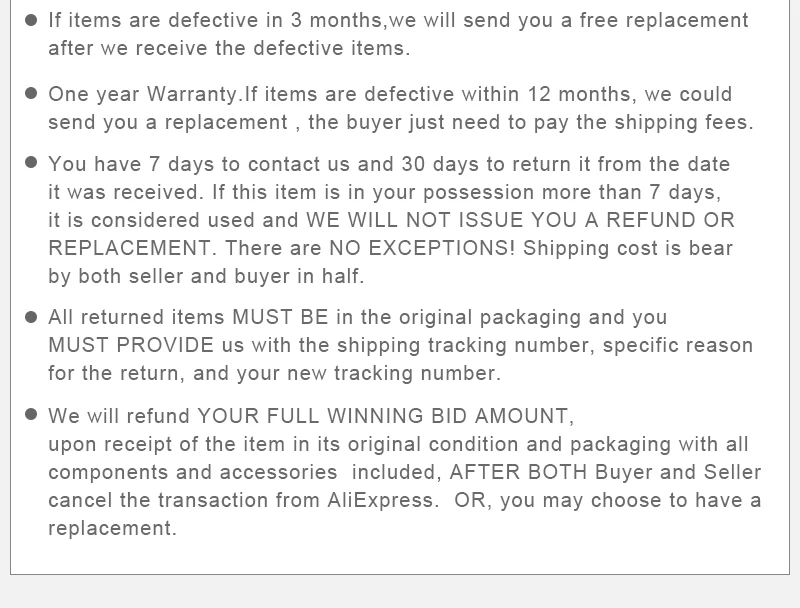The height and width of the screenshot is (608, 800).
Task: Click the bullet before All returned items
Action: click(x=31, y=317)
